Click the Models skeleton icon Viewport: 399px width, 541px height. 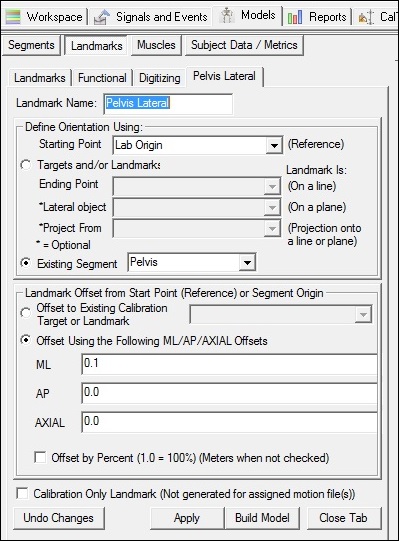(226, 16)
